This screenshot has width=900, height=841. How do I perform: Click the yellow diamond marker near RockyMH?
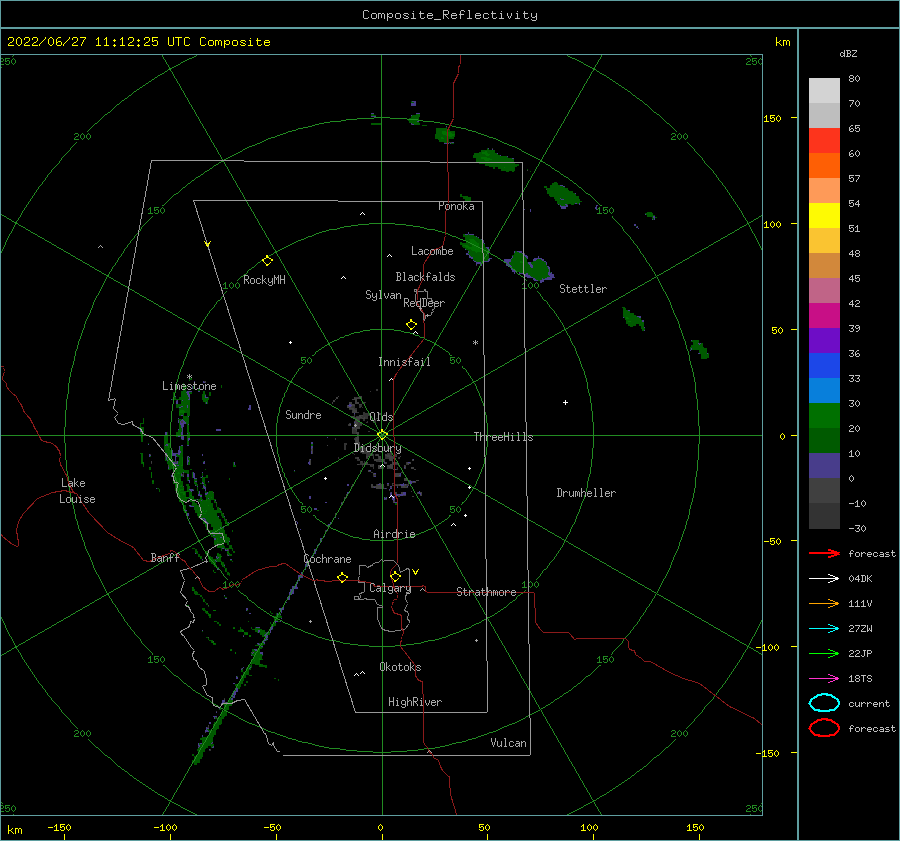coord(267,261)
